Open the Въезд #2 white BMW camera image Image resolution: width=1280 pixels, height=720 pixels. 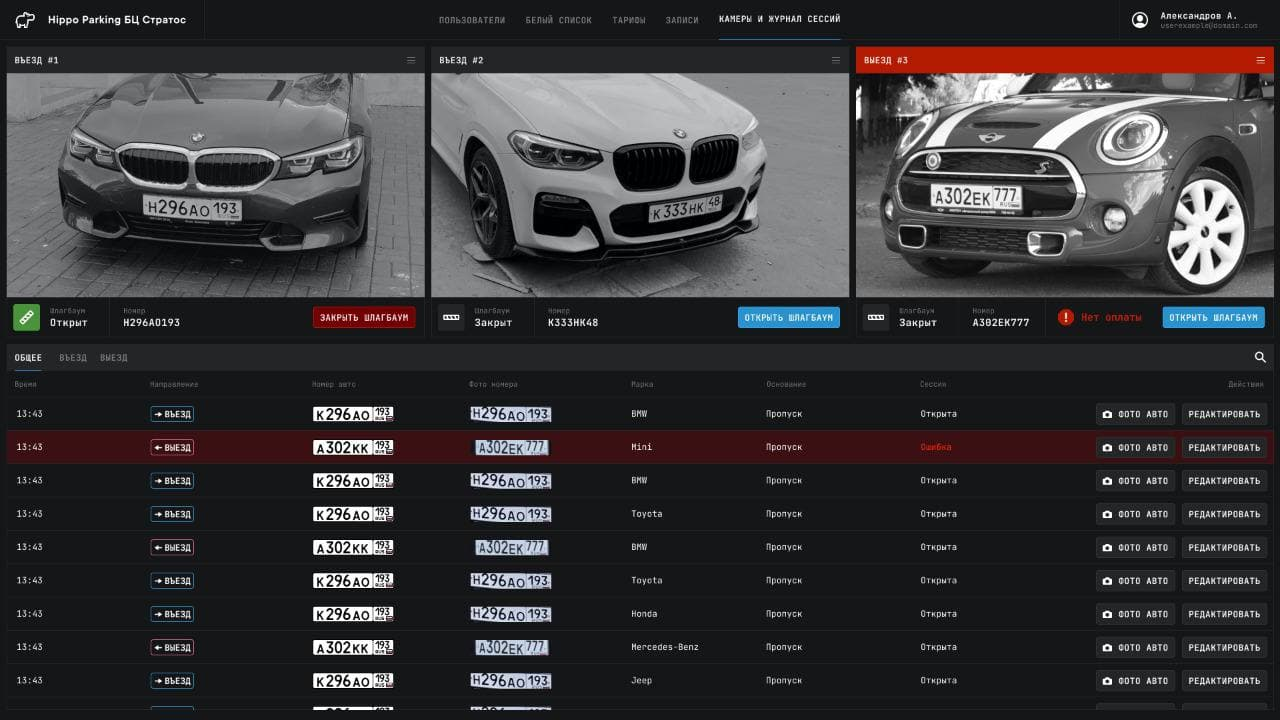pos(640,185)
